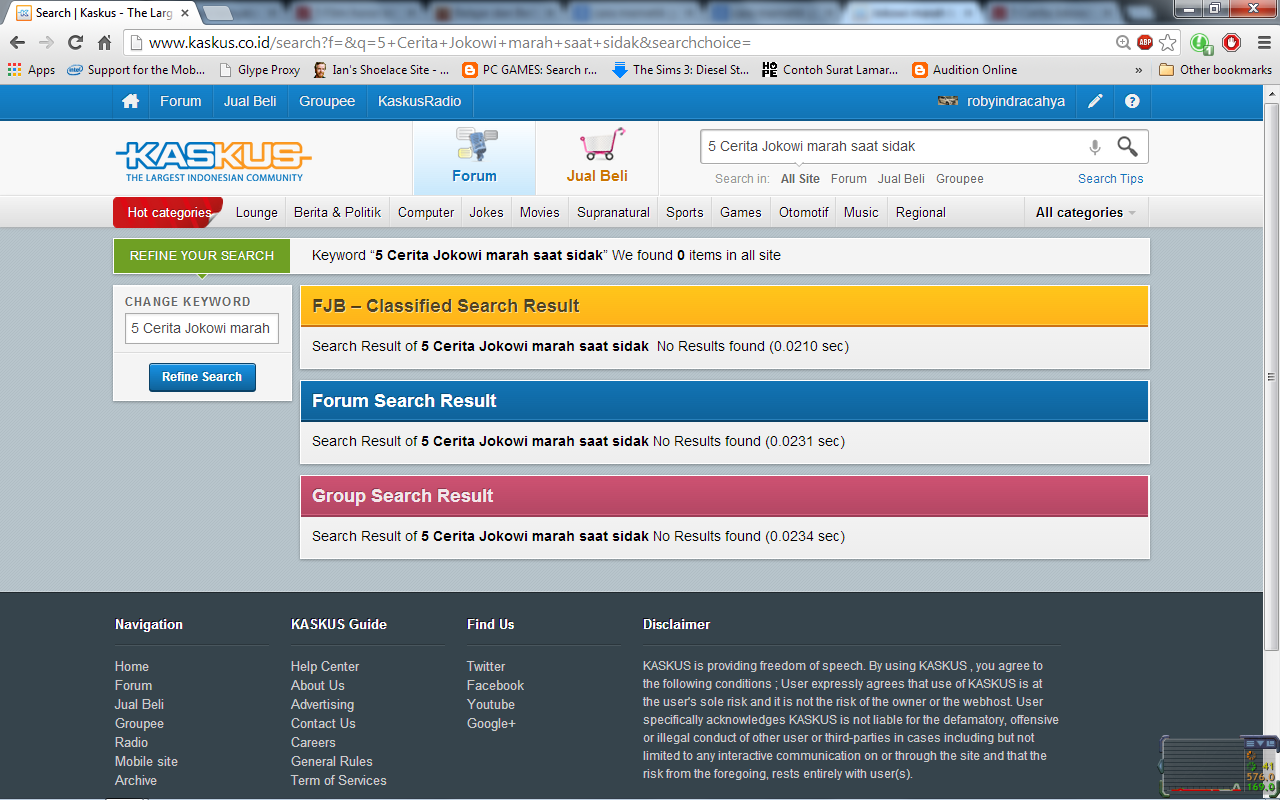Click Refine Your Search green header
The width and height of the screenshot is (1280, 800).
(201, 256)
